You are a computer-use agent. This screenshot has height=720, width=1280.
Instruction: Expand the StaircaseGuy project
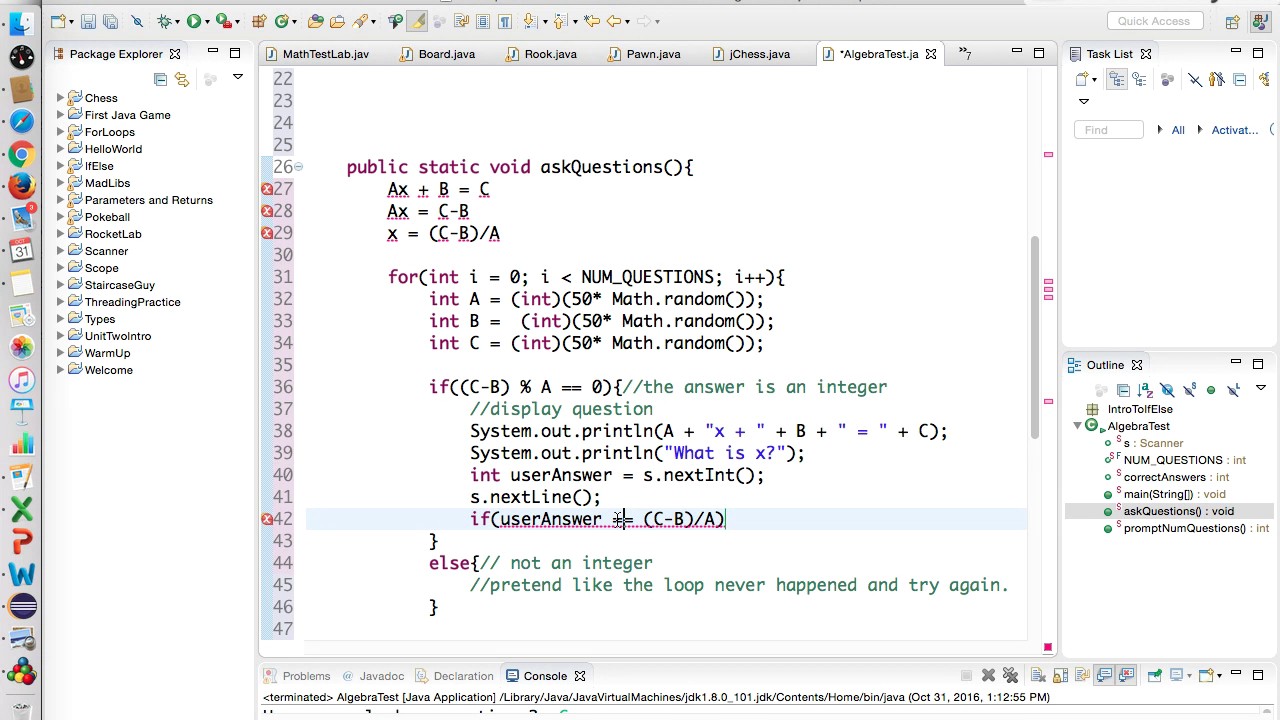click(x=60, y=285)
